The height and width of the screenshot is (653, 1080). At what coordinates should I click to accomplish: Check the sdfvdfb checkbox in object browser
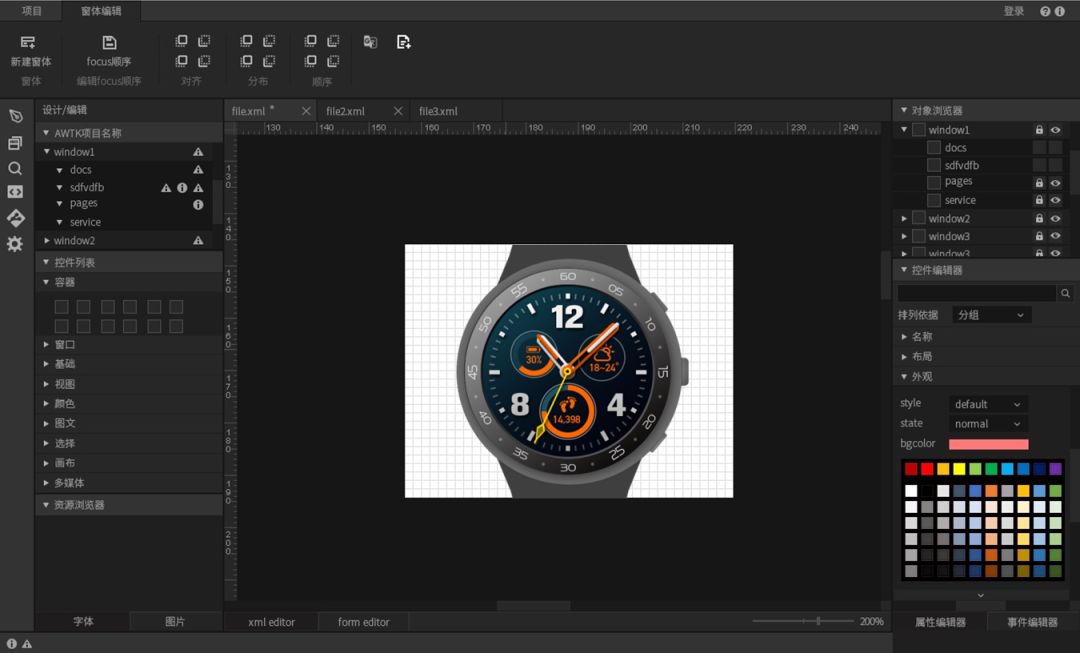[x=934, y=165]
